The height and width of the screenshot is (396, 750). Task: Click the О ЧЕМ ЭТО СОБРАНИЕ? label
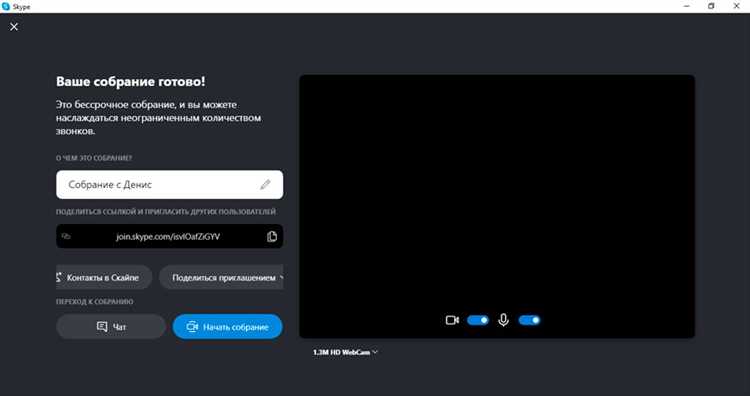(94, 158)
